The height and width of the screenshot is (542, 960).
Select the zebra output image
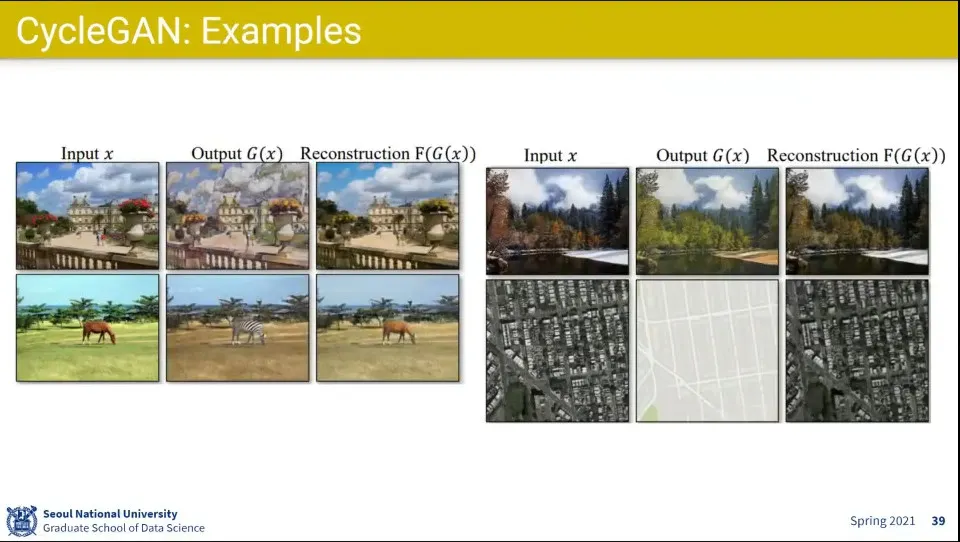point(238,328)
